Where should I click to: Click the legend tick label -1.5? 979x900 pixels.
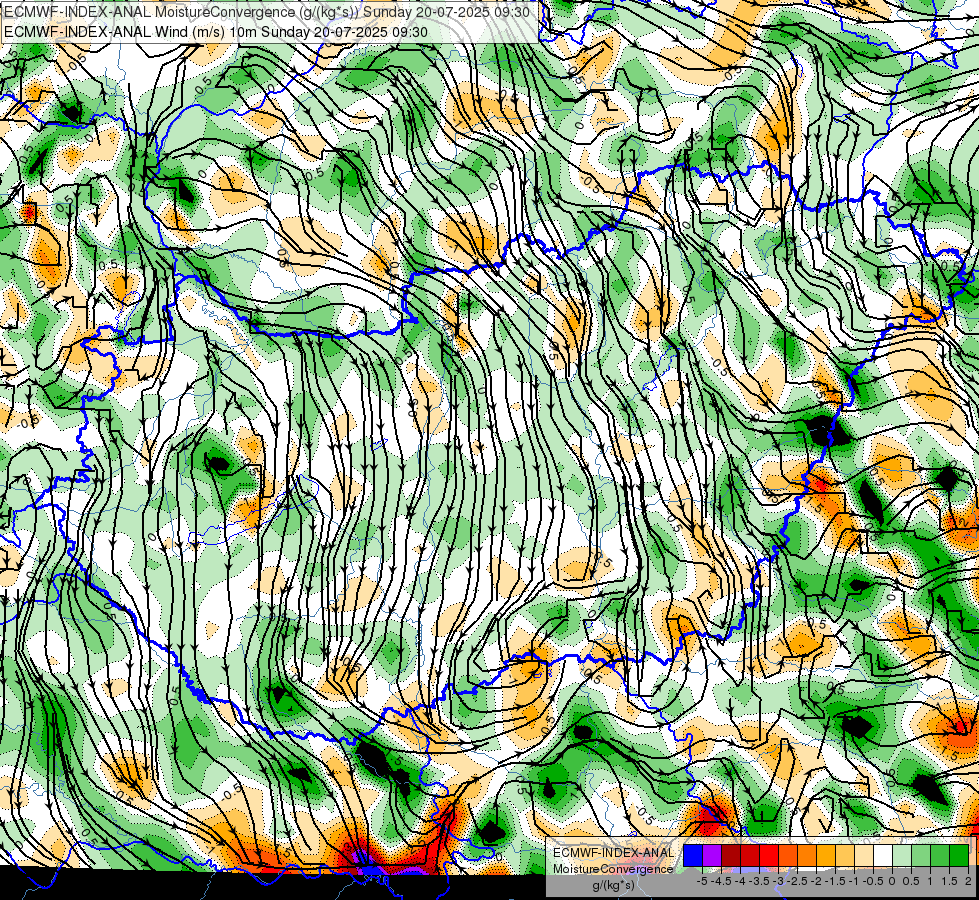[x=837, y=881]
